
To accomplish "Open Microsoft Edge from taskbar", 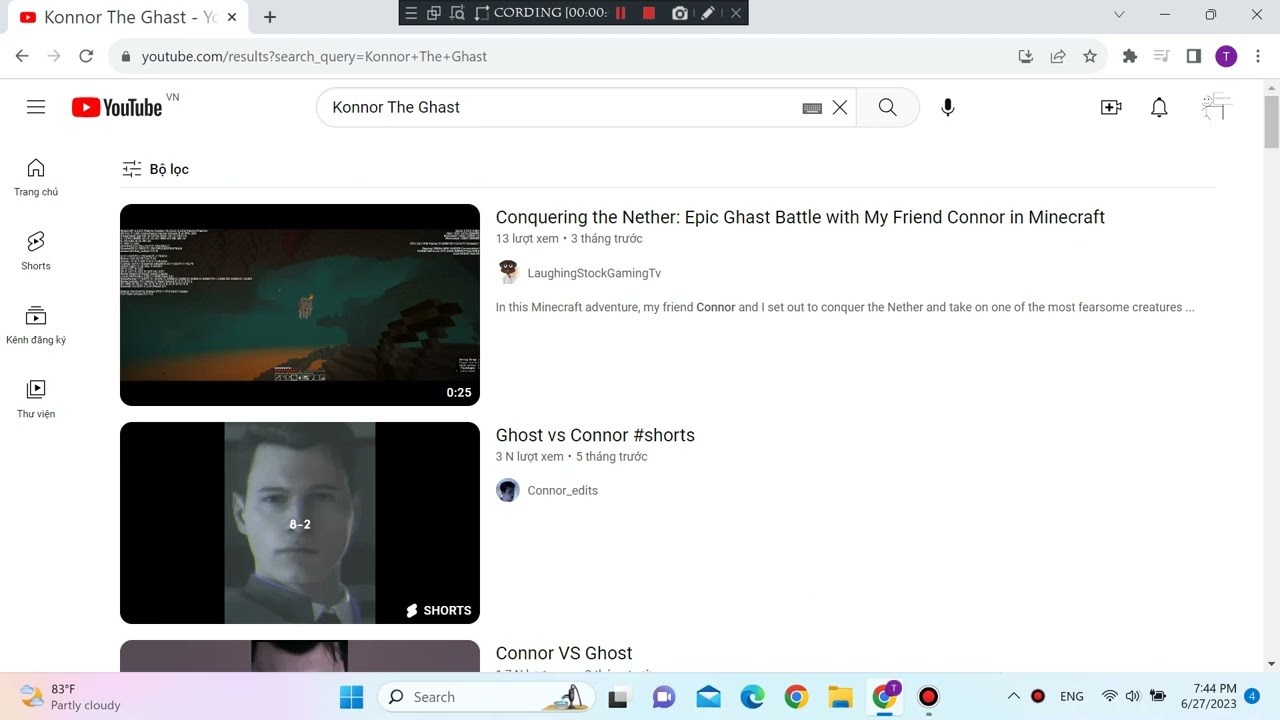I will (752, 697).
